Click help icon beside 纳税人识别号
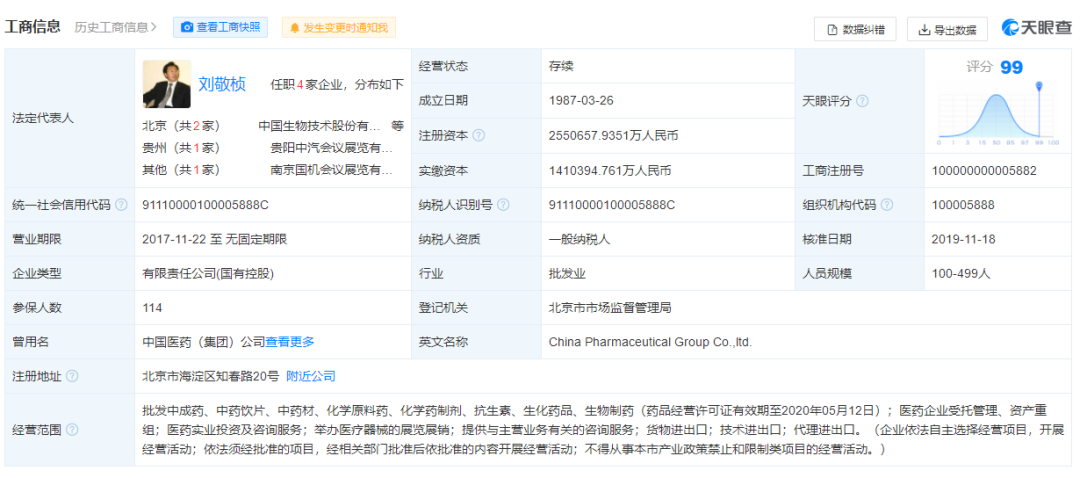Screen dimensions: 1080x478 pyautogui.click(x=503, y=205)
